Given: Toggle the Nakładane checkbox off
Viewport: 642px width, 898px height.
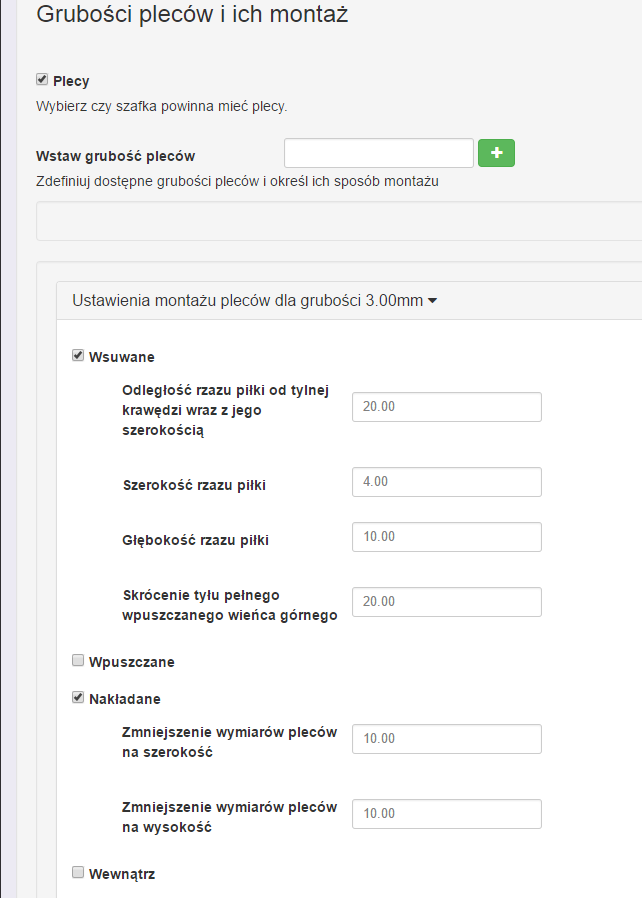Looking at the screenshot, I should point(78,698).
